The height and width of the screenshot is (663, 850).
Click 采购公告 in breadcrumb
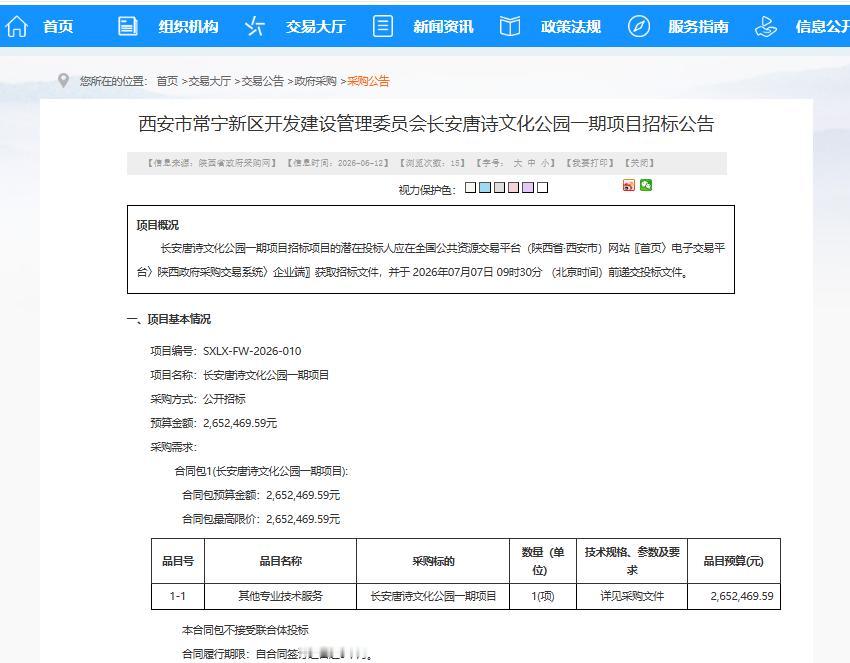(x=368, y=81)
